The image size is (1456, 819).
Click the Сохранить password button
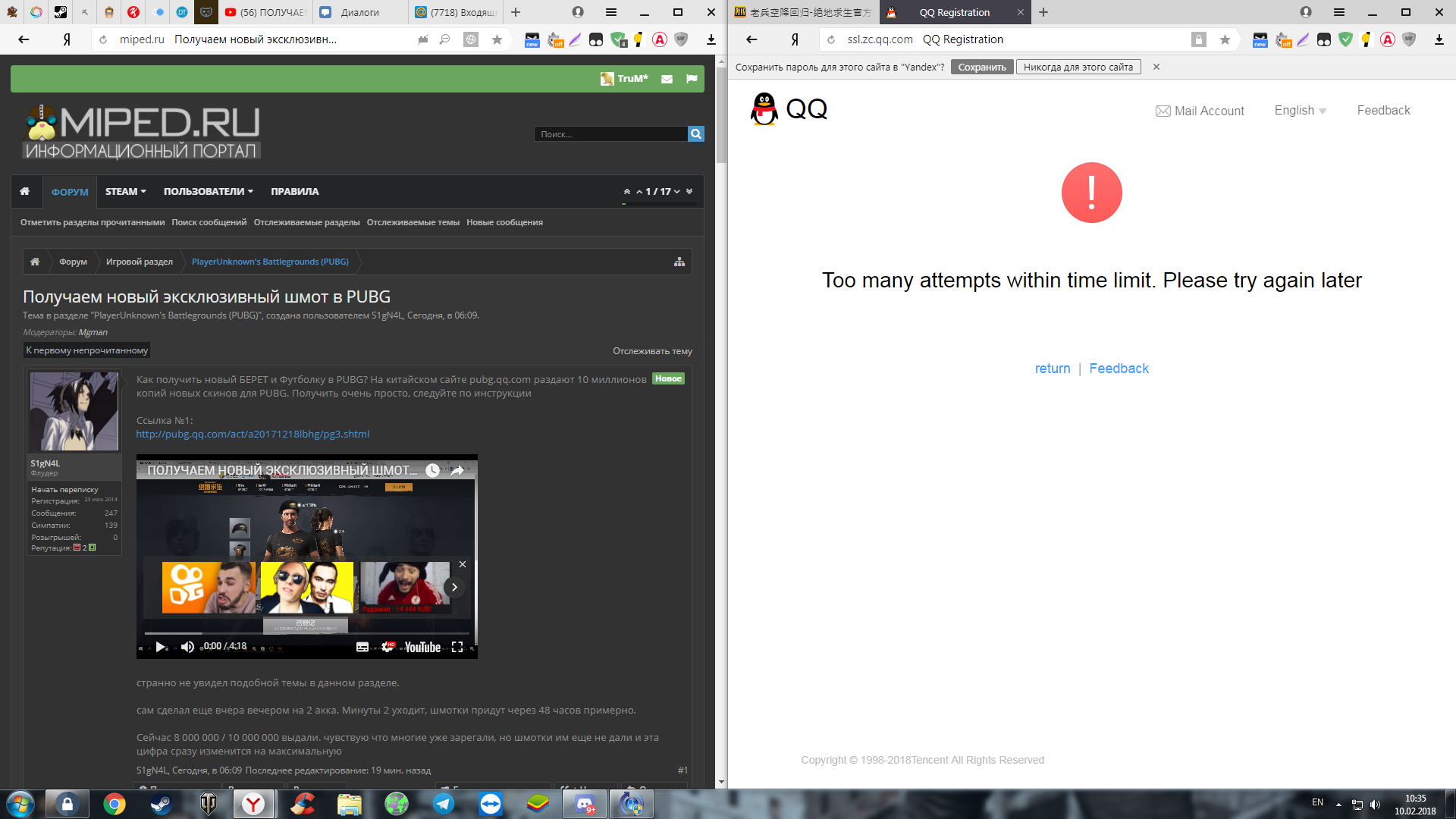pyautogui.click(x=982, y=67)
